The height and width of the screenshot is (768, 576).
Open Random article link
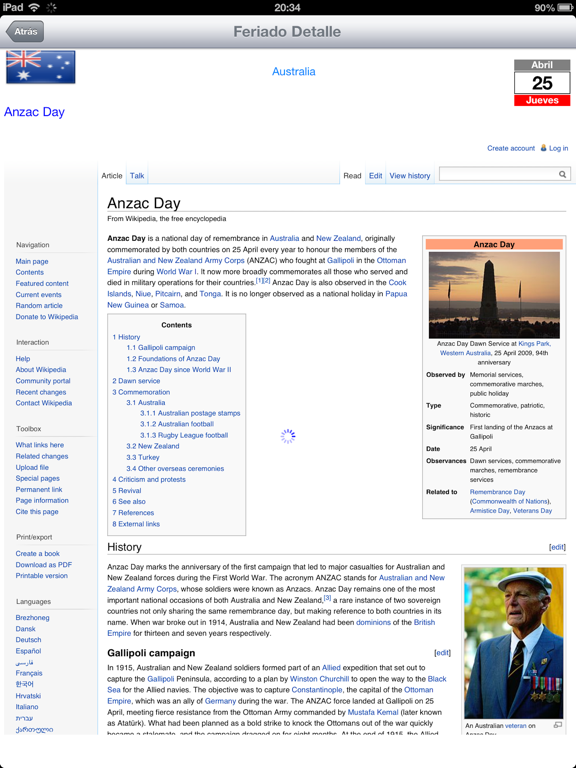(39, 305)
